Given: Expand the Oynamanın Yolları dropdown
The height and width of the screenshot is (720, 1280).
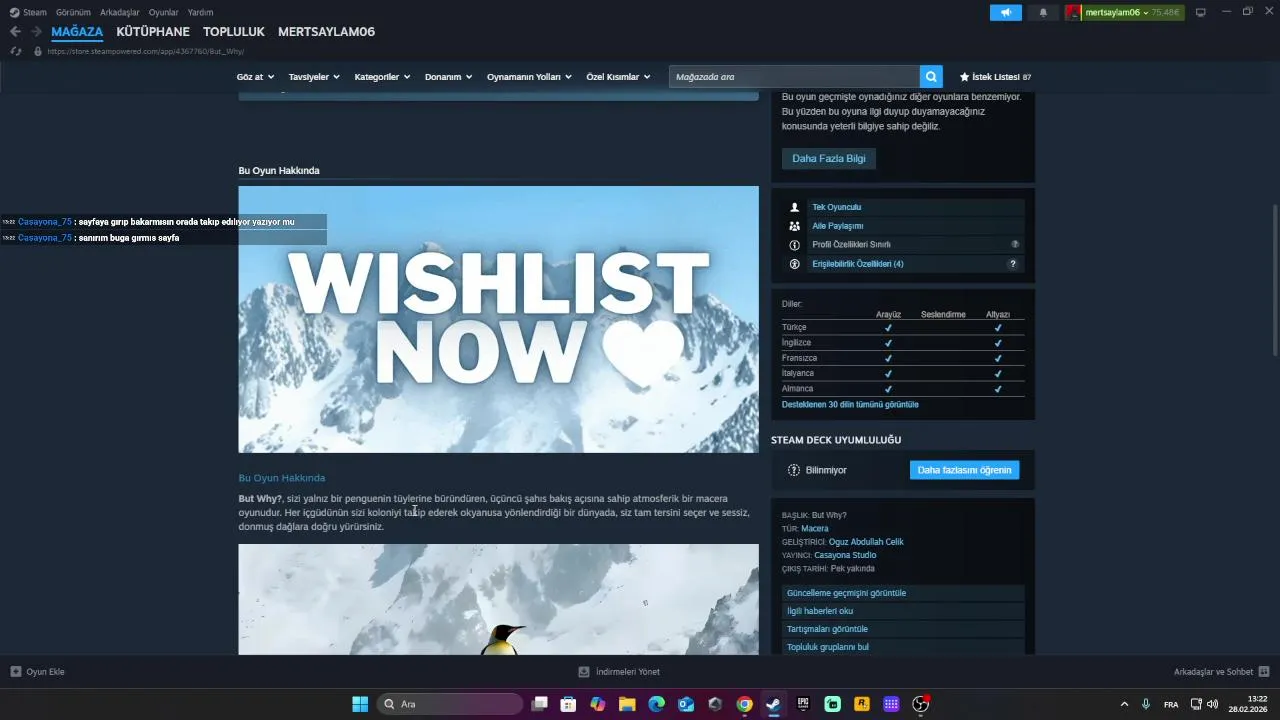Looking at the screenshot, I should 529,77.
